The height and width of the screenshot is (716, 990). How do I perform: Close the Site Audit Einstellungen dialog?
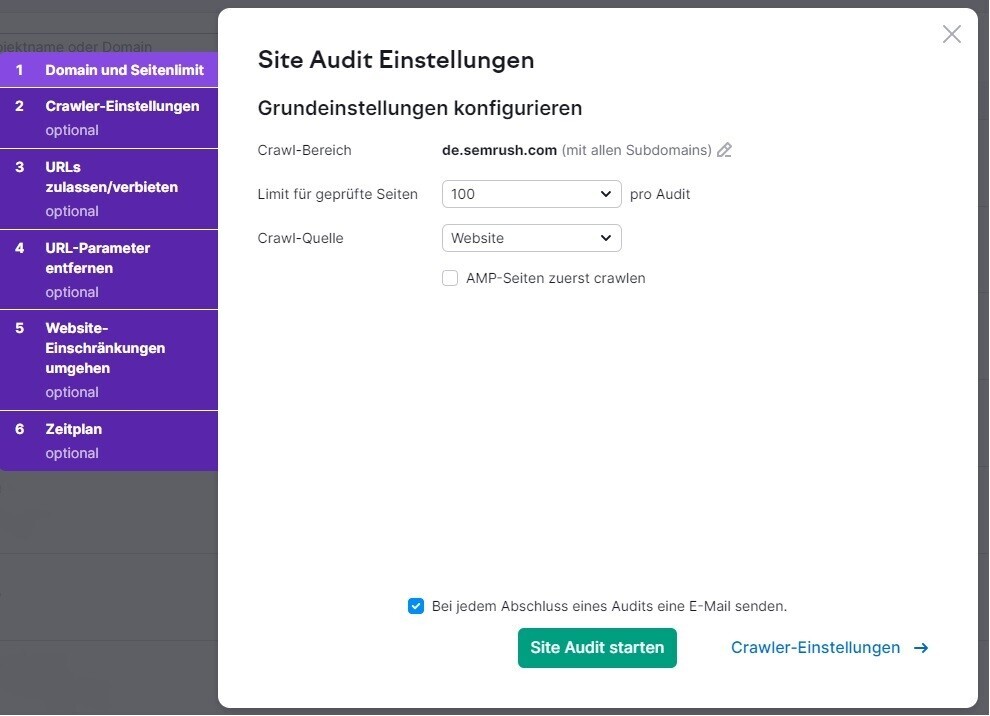(x=951, y=33)
